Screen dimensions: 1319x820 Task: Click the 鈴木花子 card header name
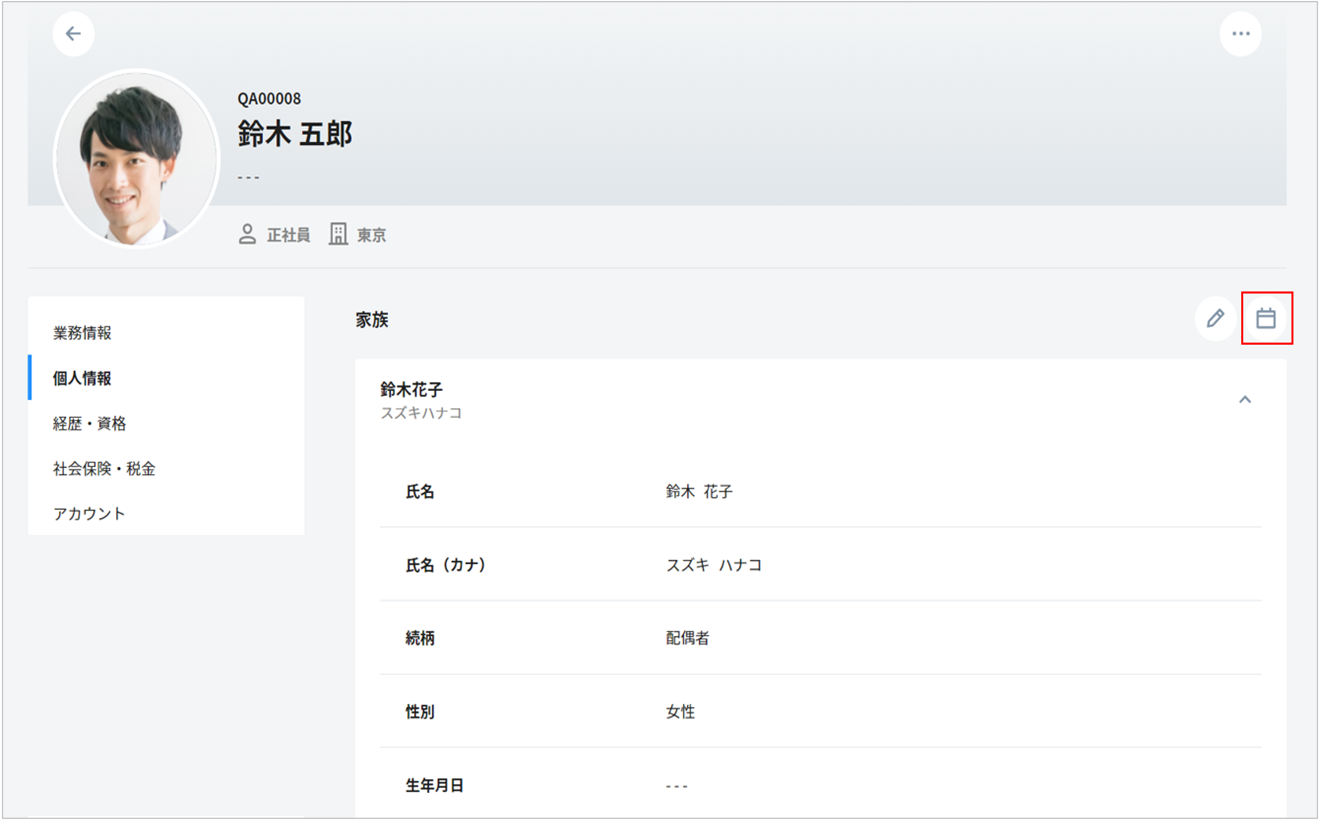pos(411,390)
